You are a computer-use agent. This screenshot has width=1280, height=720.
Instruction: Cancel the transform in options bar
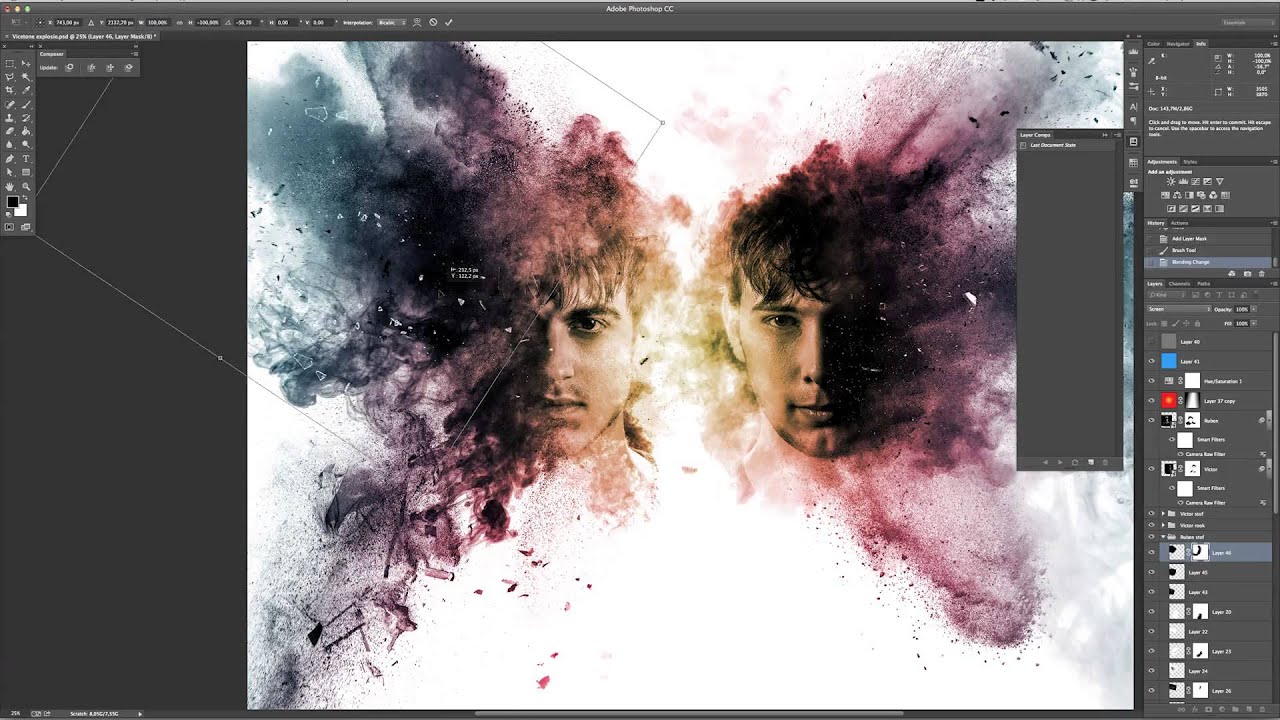coord(433,22)
